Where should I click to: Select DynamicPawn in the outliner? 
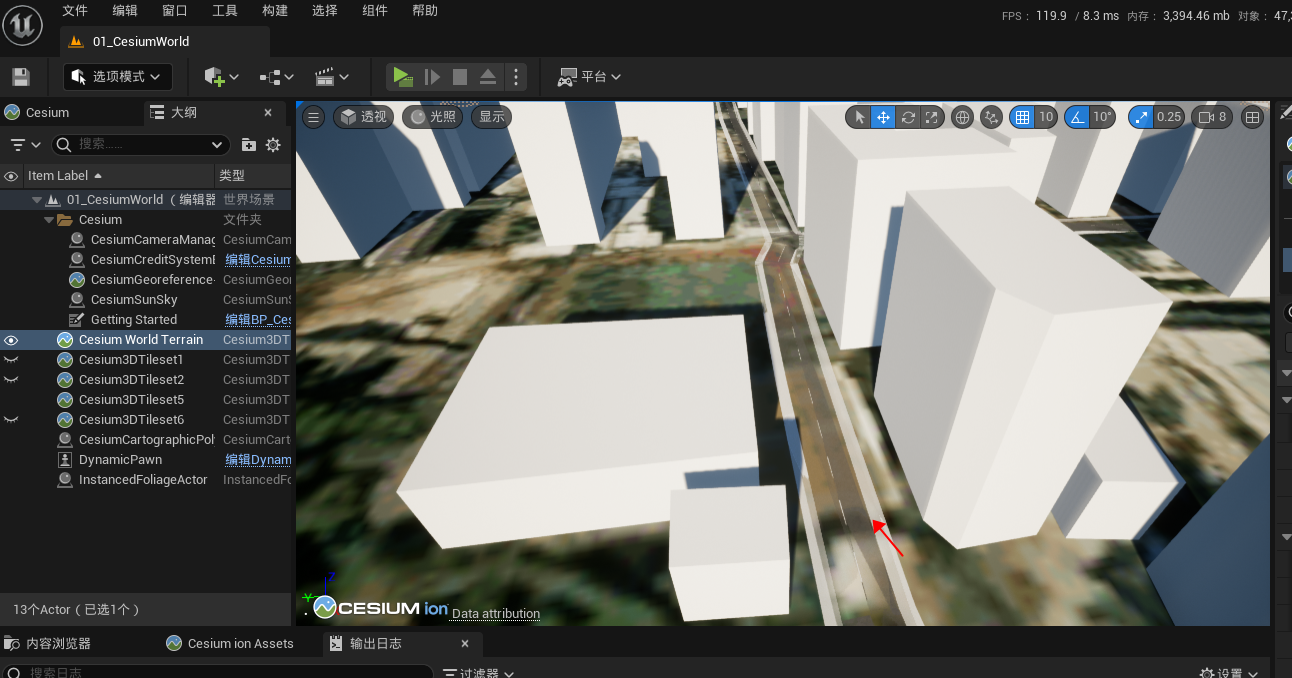[120, 460]
